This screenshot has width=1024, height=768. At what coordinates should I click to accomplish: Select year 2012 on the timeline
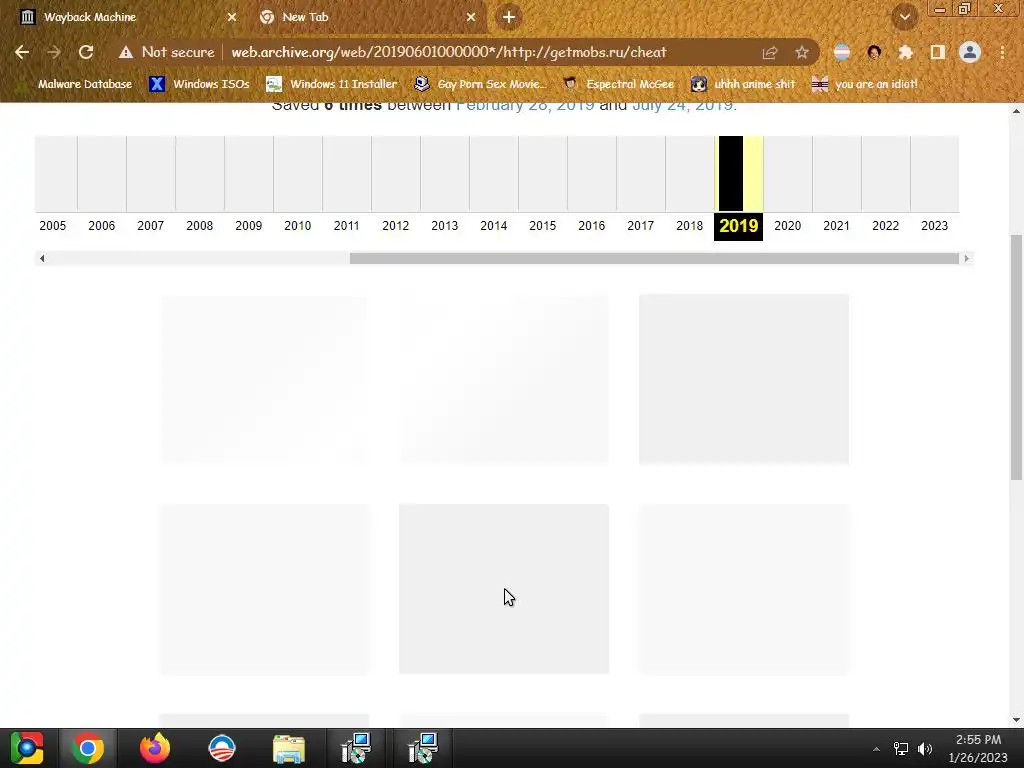point(395,226)
